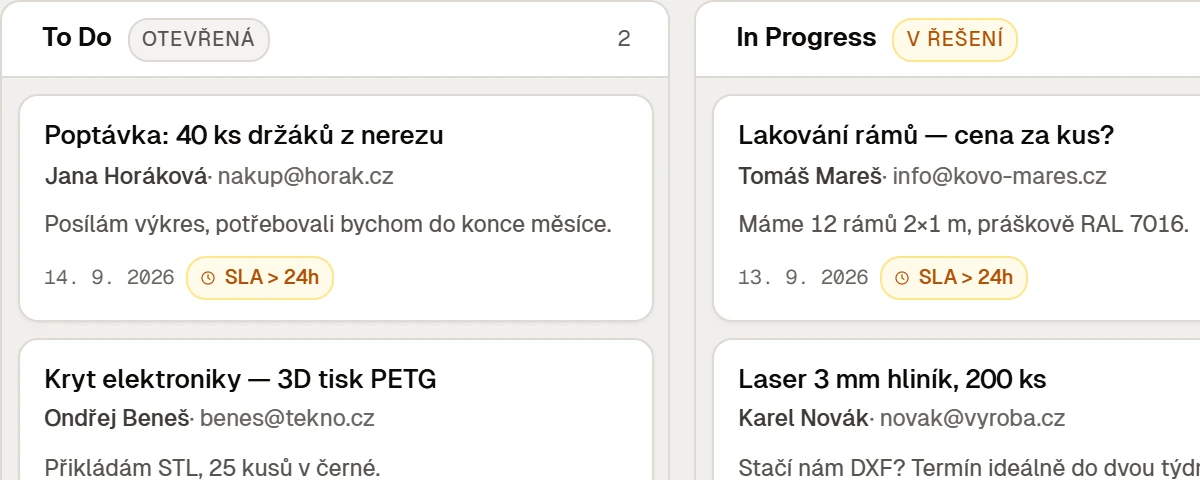Click email nakup@horak.cz
Image resolution: width=1200 pixels, height=480 pixels.
coord(305,177)
